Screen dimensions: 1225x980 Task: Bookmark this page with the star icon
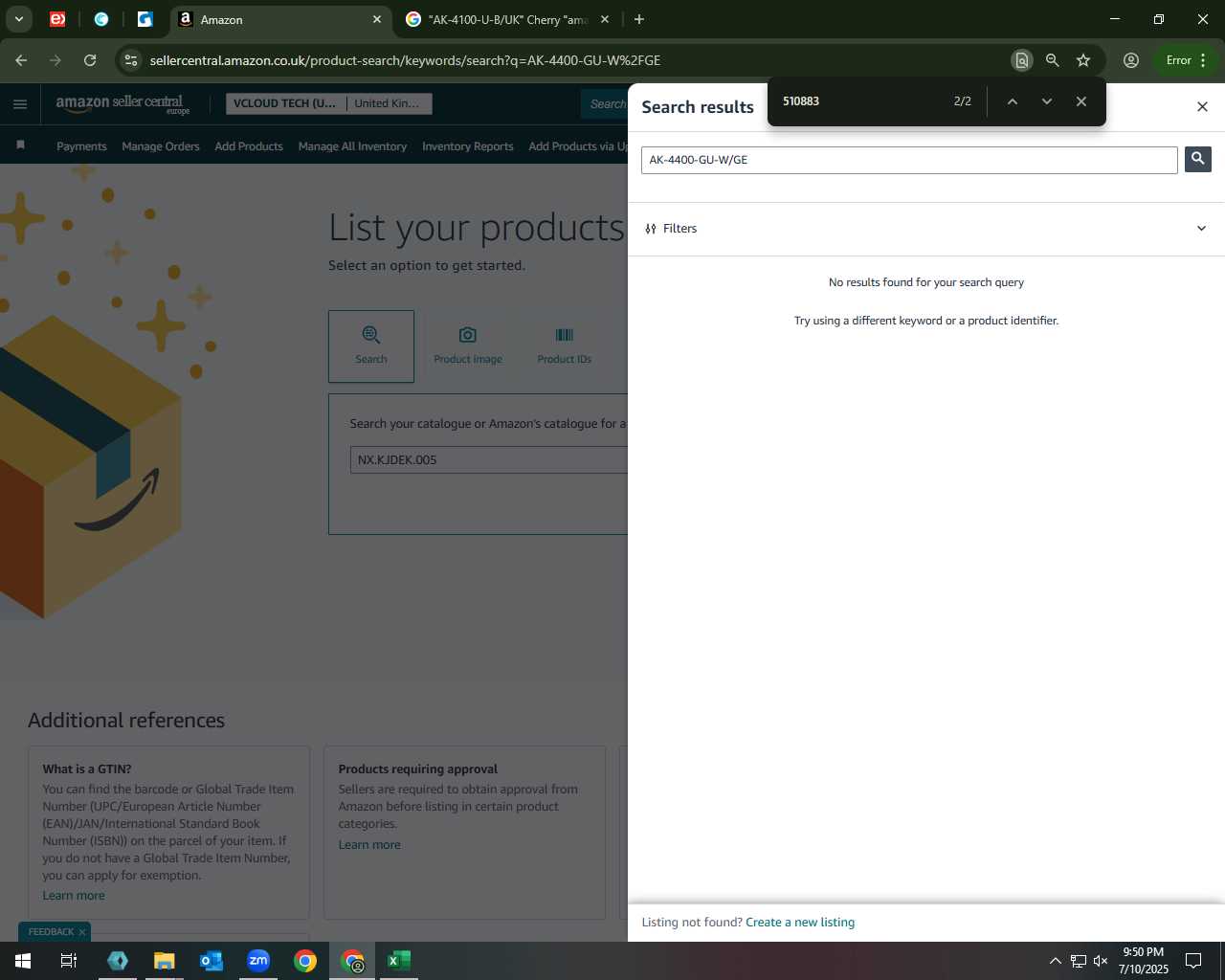(x=1083, y=60)
